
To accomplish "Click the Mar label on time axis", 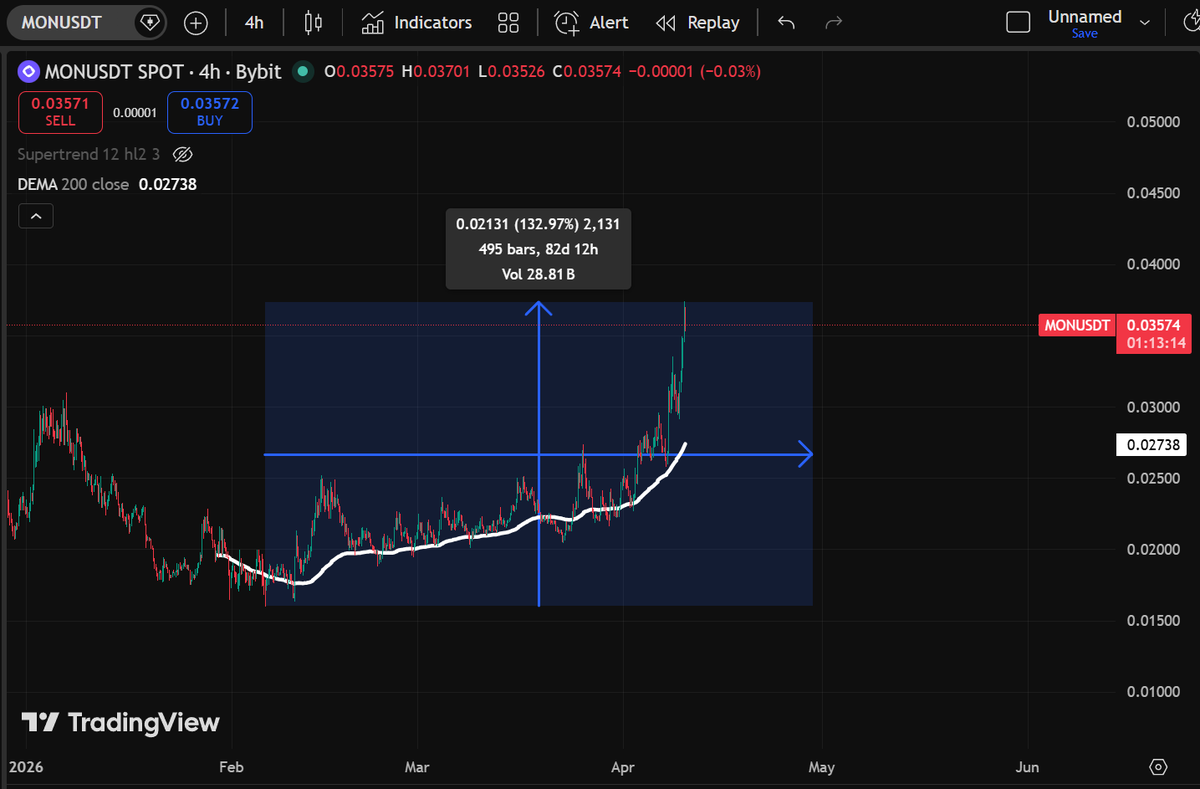I will (417, 767).
